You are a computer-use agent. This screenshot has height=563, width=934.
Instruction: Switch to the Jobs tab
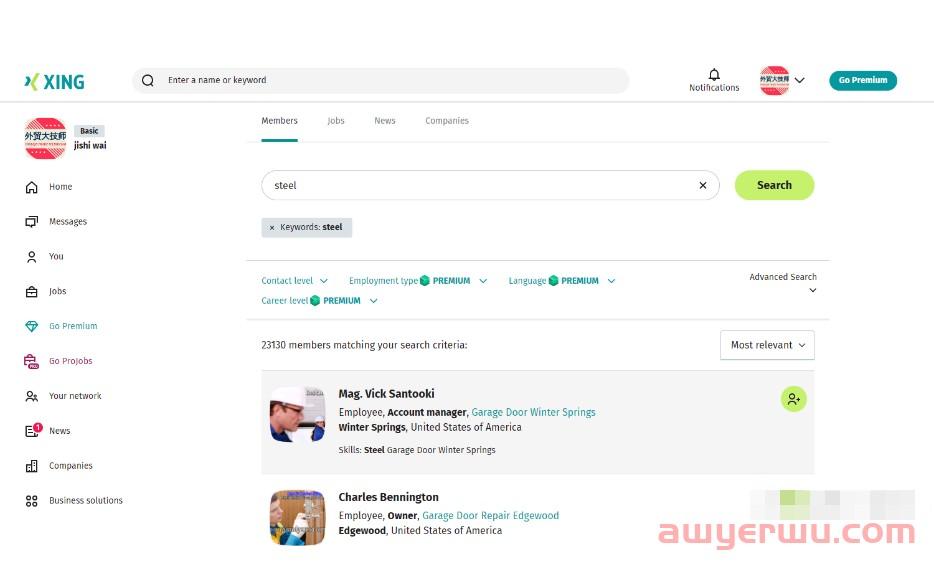tap(336, 121)
